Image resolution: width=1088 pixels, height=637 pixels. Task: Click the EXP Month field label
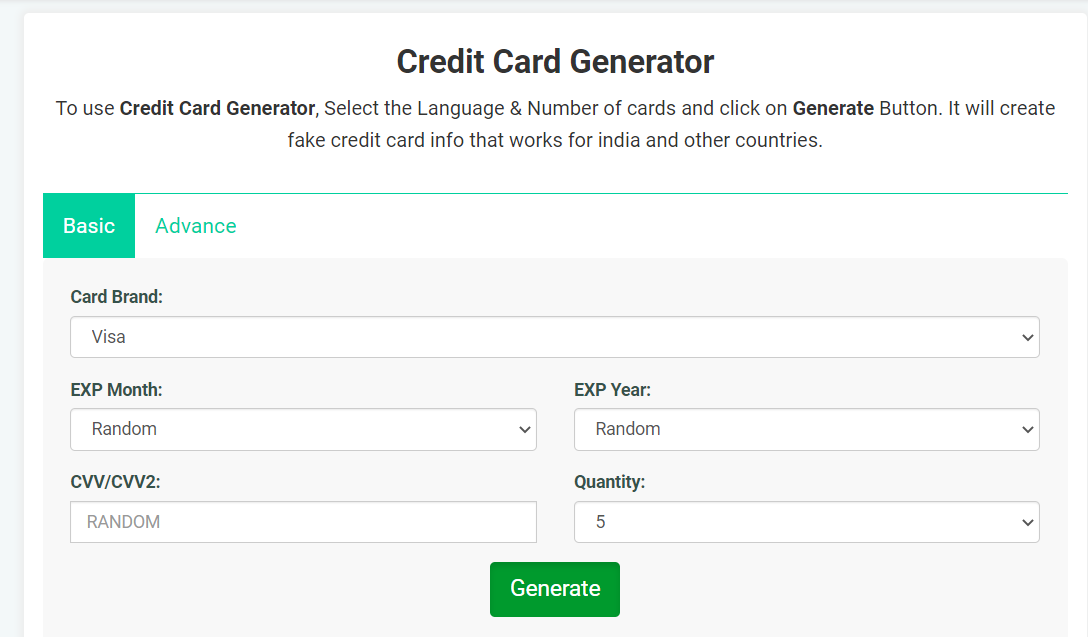click(x=117, y=390)
